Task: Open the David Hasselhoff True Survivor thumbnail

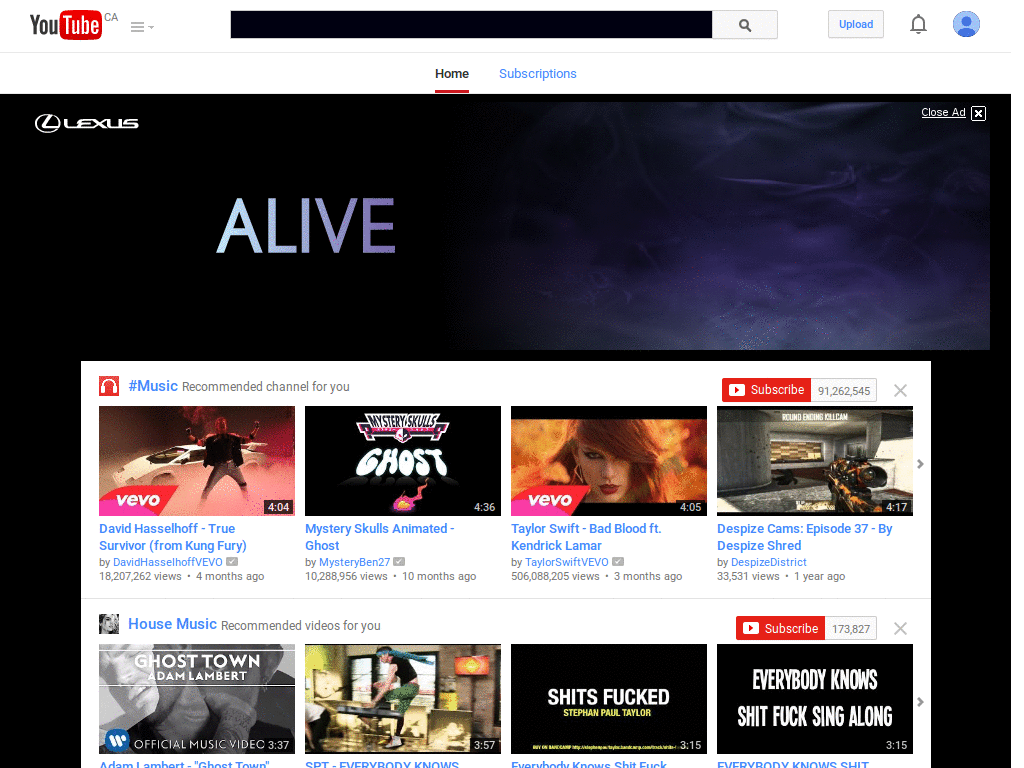Action: tap(197, 461)
